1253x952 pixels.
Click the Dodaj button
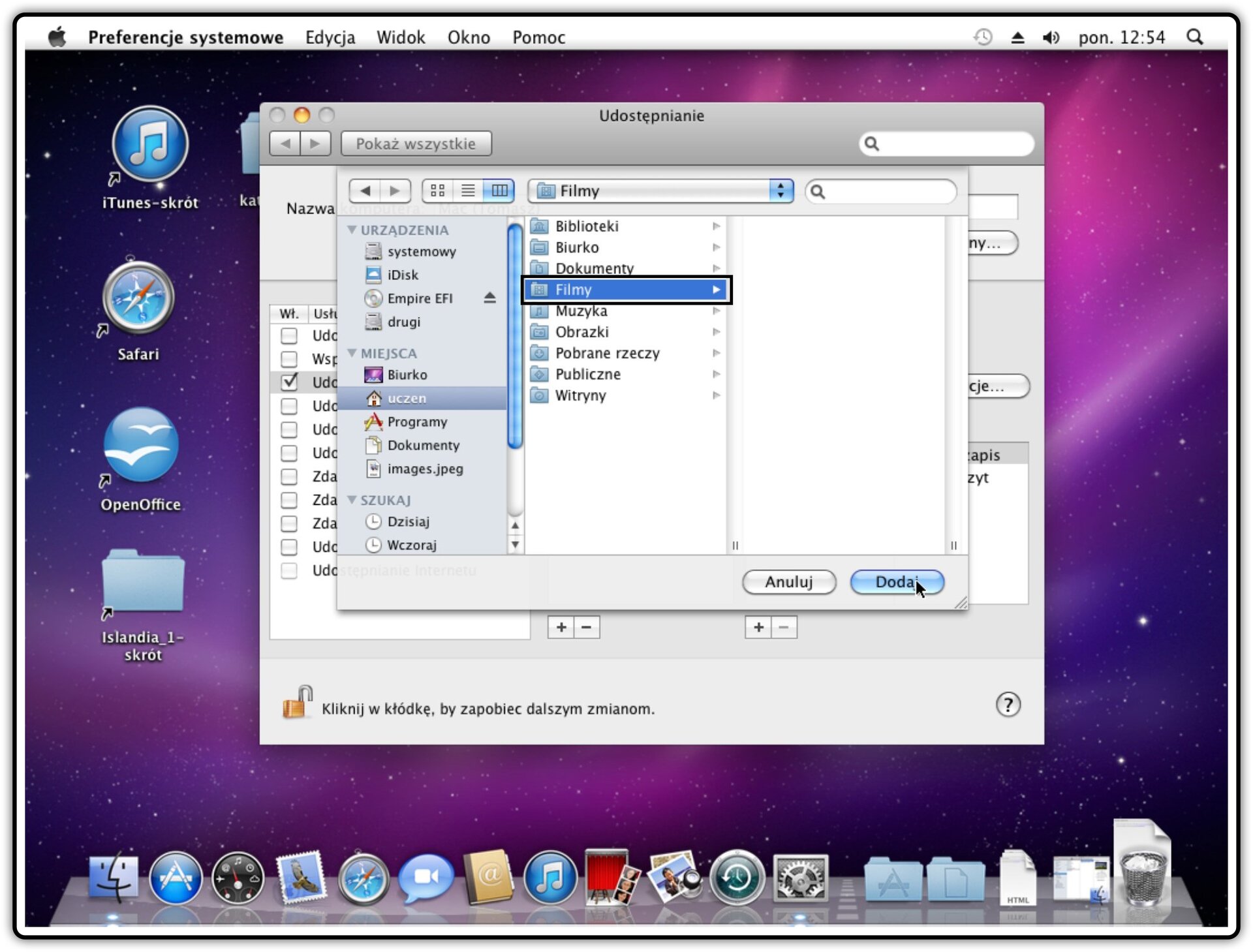[x=897, y=581]
